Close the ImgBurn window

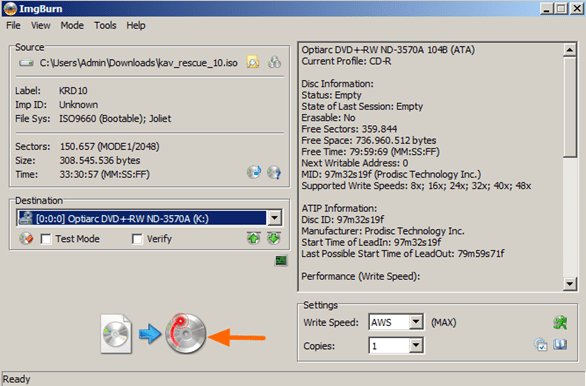click(577, 9)
